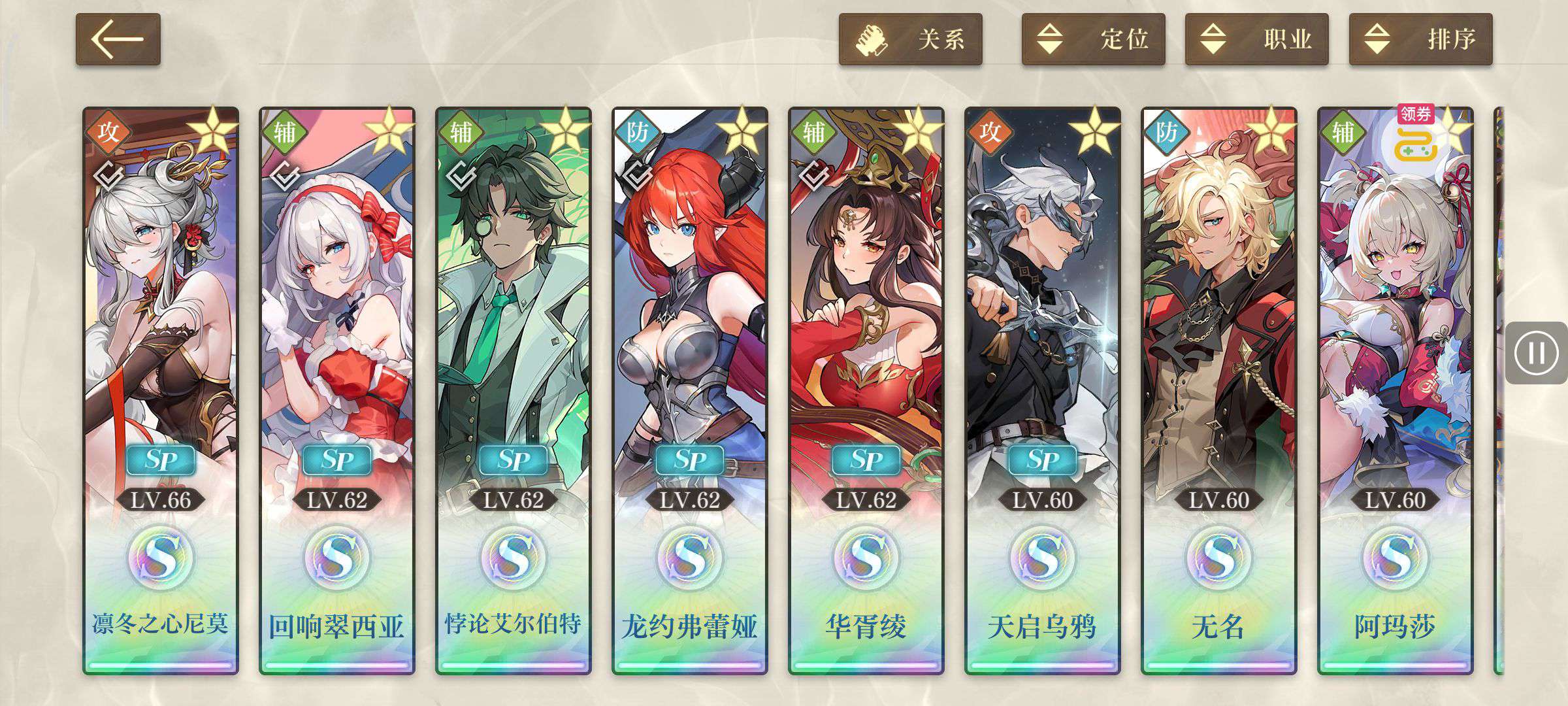
Task: Expand the 定位 filter dropdown
Action: coord(1094,39)
